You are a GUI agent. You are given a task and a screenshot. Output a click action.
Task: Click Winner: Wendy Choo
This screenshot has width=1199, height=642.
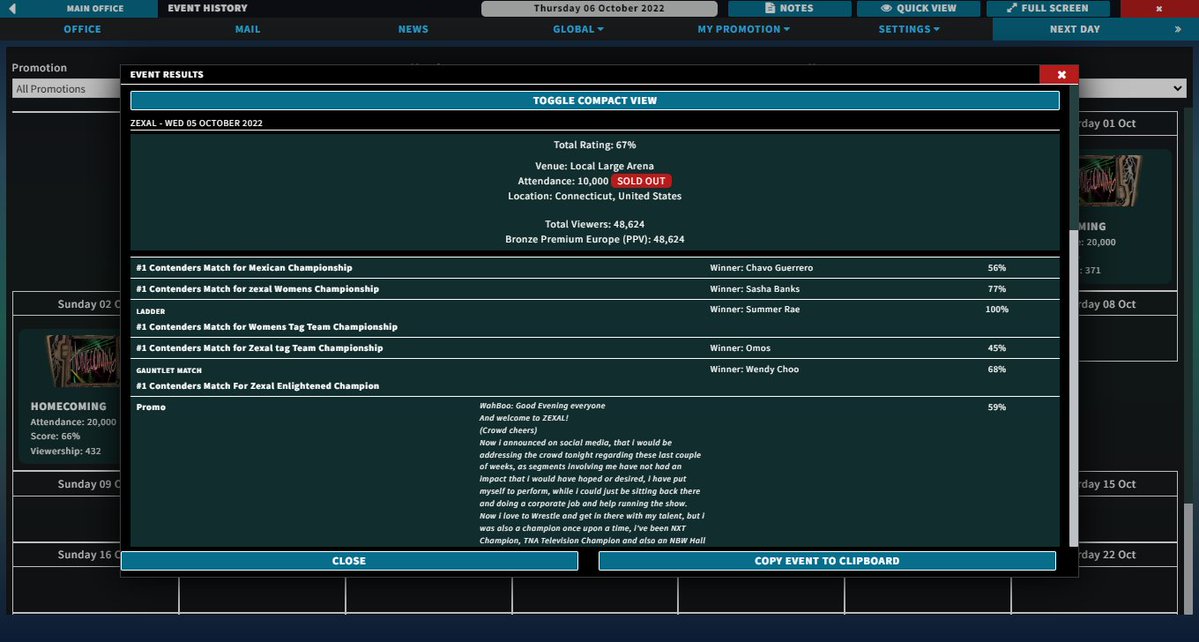(x=754, y=368)
